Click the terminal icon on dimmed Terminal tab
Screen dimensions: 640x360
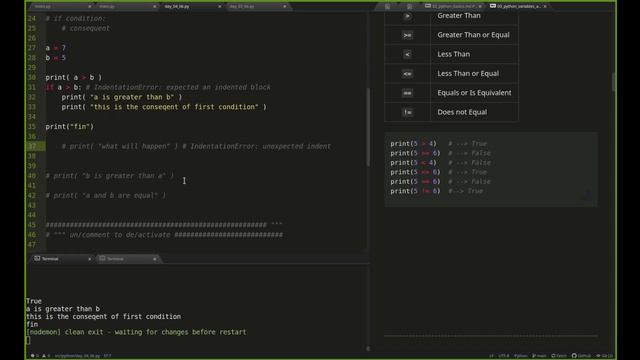click(102, 258)
